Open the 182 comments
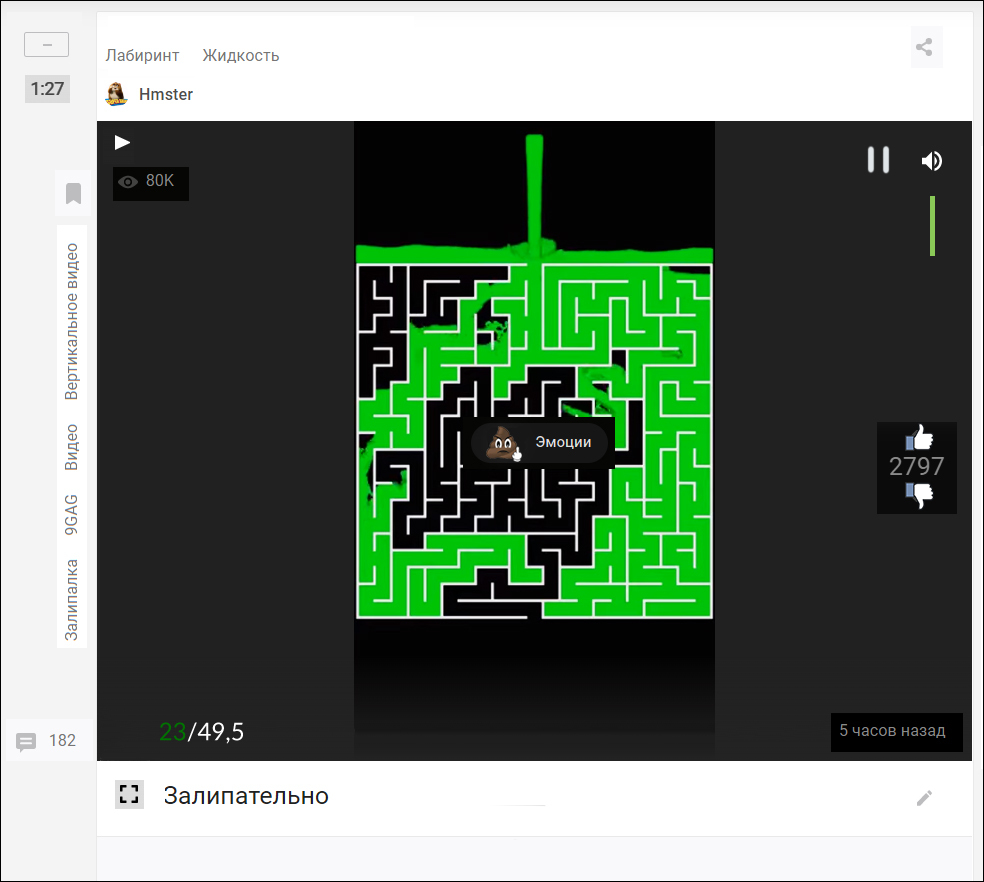 coord(46,741)
